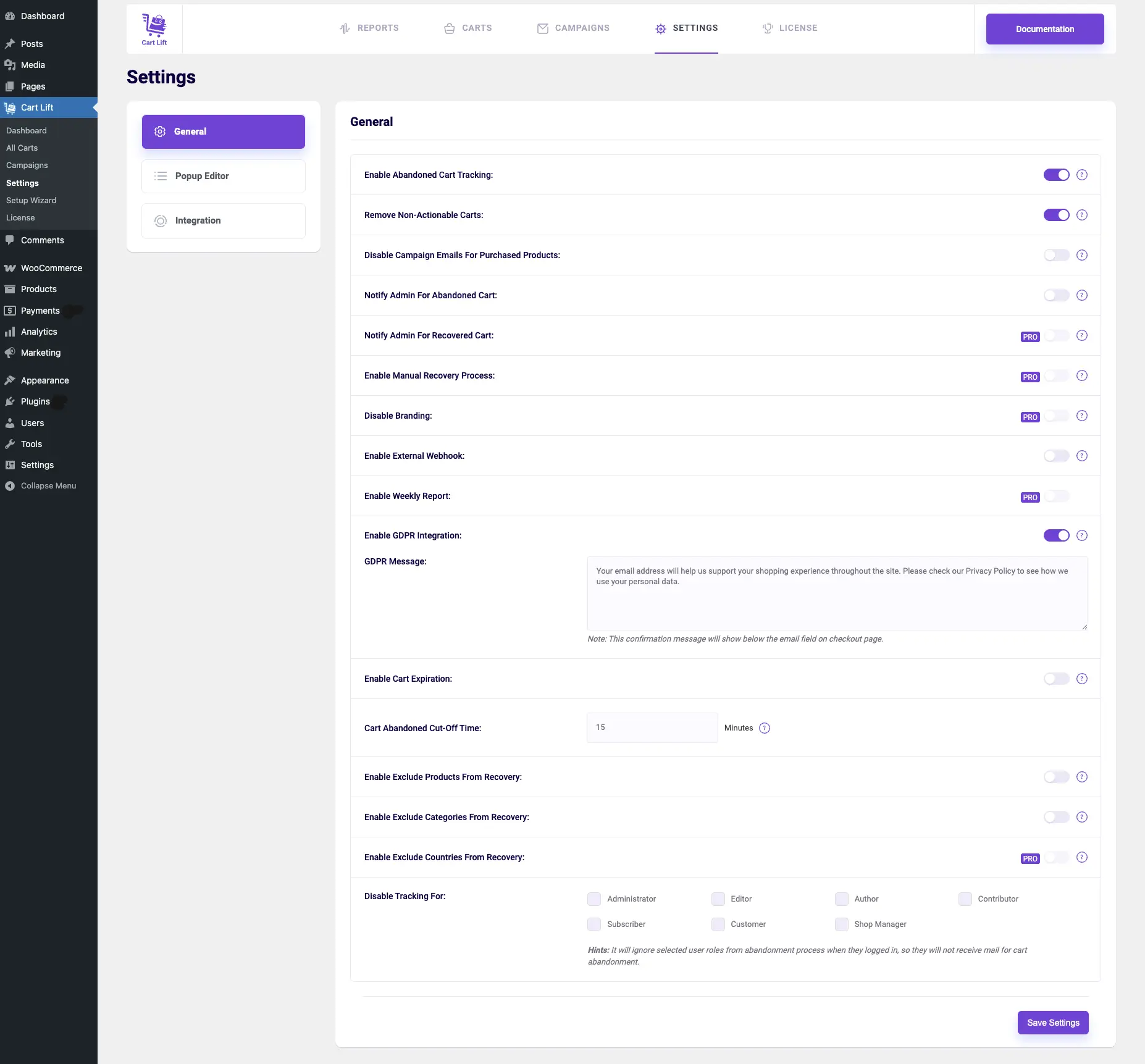Viewport: 1145px width, 1064px height.
Task: Click the help icon for Enable Cart Expiration
Action: [x=1082, y=679]
